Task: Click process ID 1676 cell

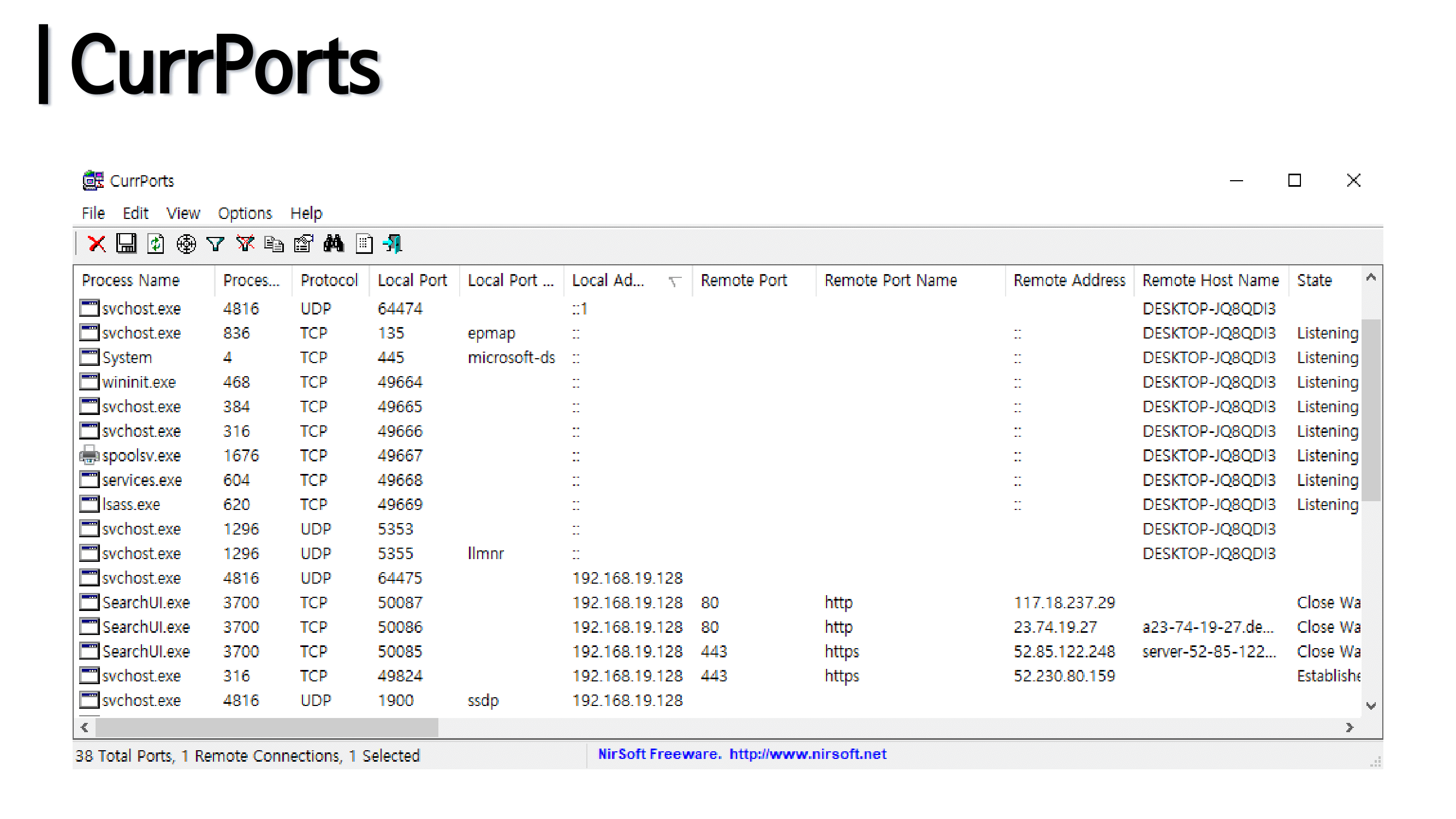Action: click(241, 455)
